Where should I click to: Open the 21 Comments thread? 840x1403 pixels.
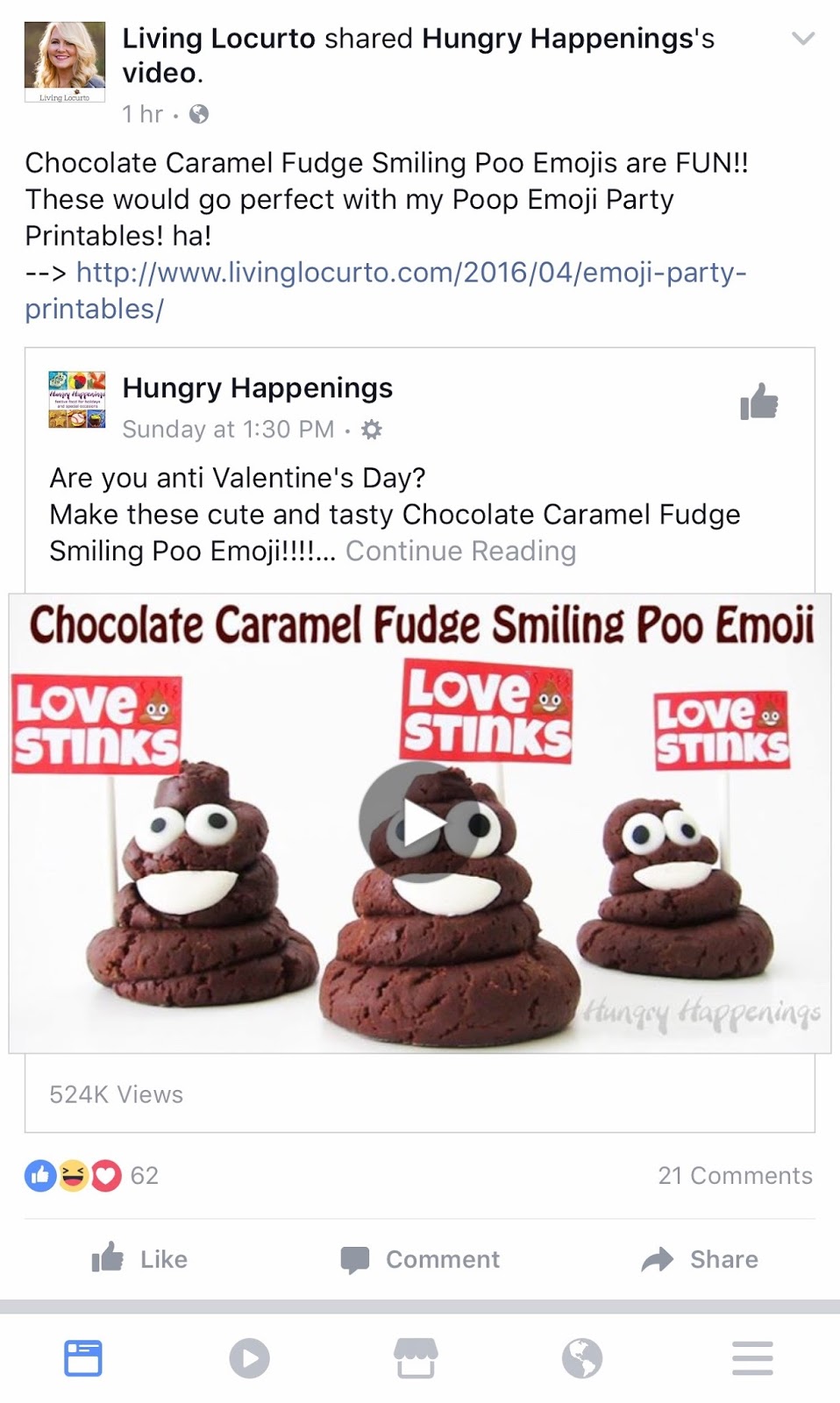coord(735,1175)
